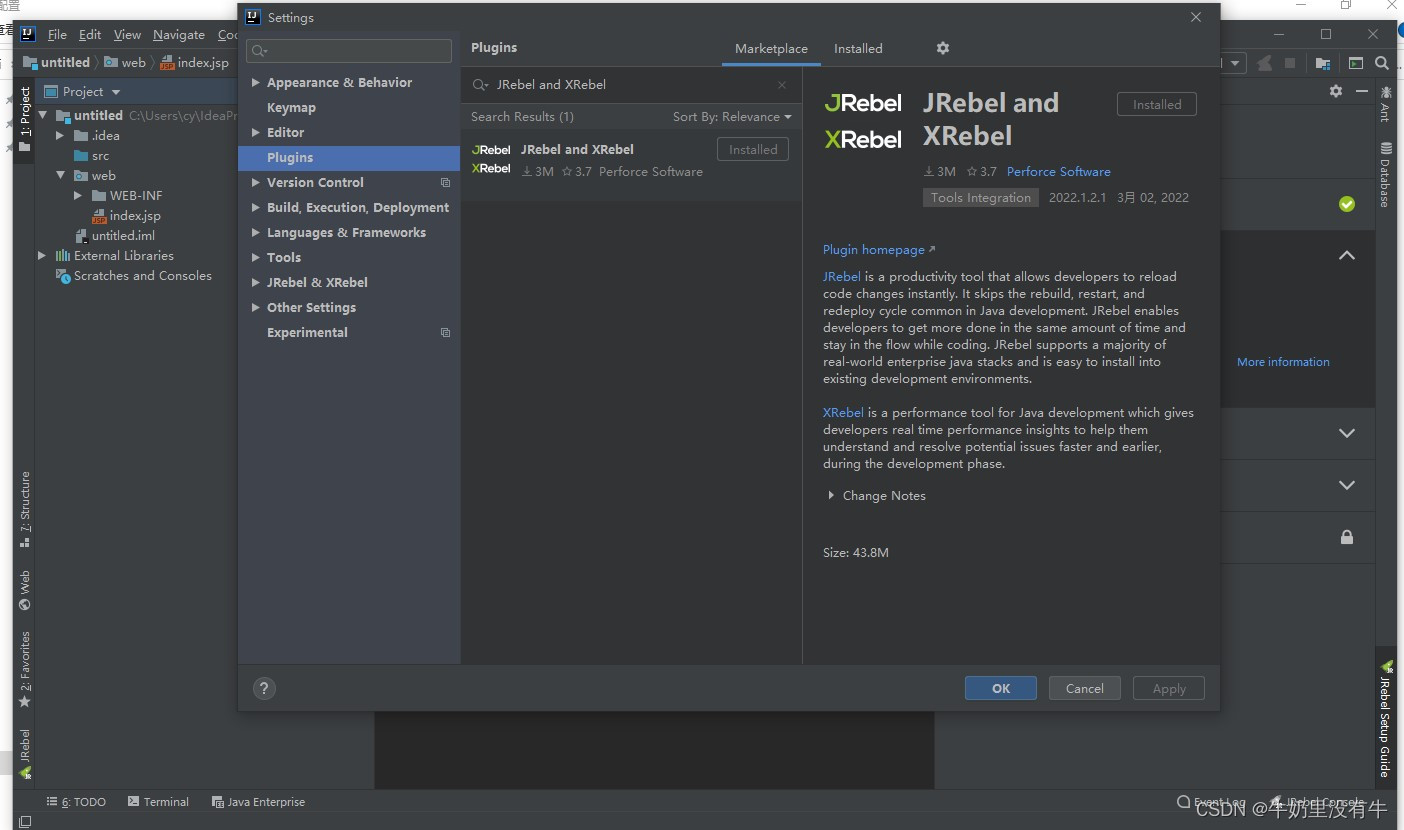Open the settings gear in Plugins header
This screenshot has width=1404, height=830.
tap(942, 48)
